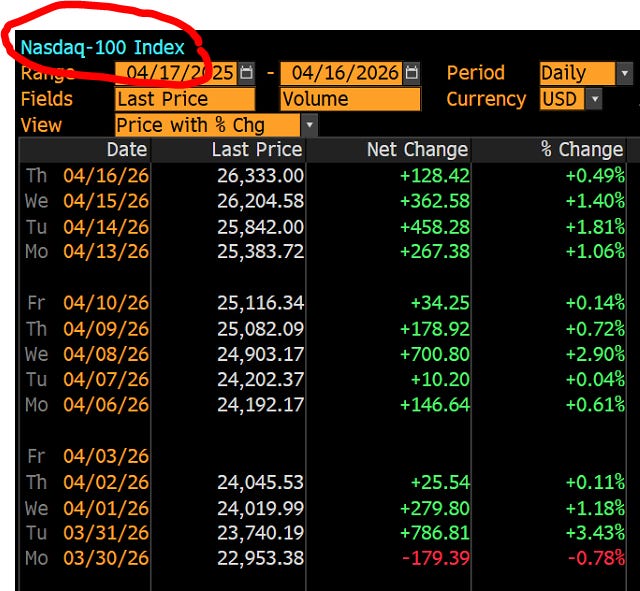This screenshot has width=640, height=591.
Task: Click the View label
Action: point(41,125)
